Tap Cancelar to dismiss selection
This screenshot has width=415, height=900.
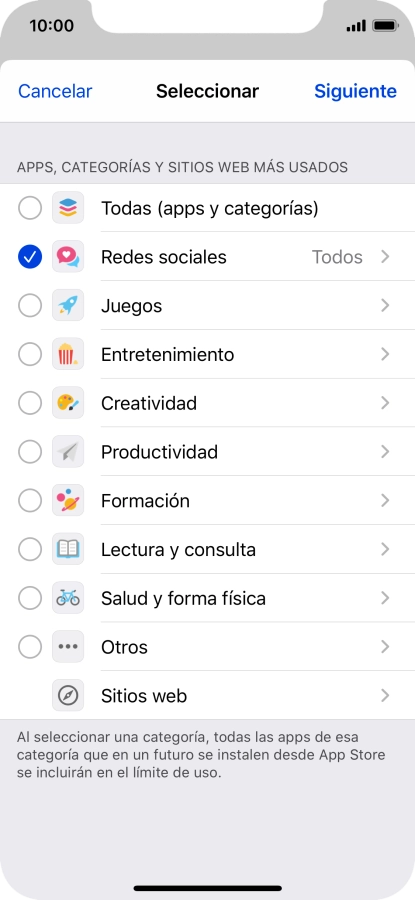(x=55, y=91)
